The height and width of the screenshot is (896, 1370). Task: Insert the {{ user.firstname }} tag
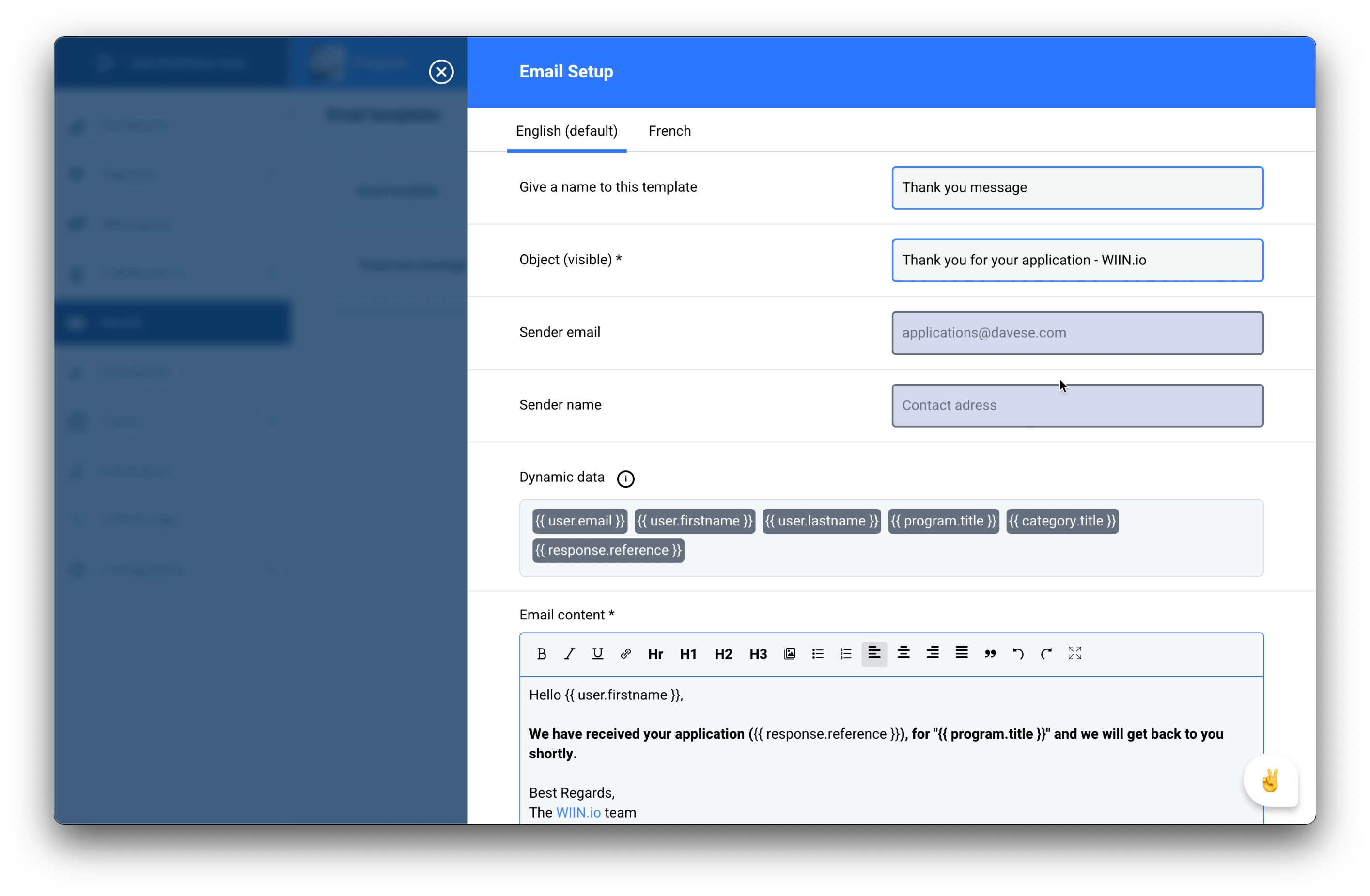[x=695, y=521]
